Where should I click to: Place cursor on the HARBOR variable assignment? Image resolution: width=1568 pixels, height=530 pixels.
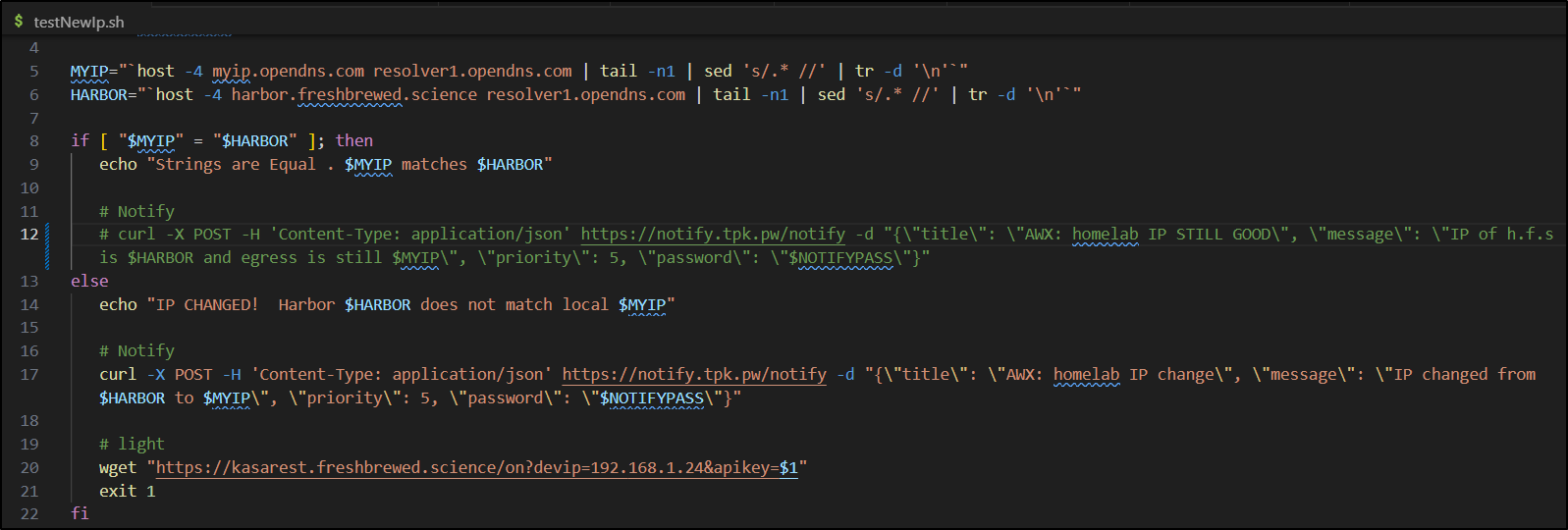[99, 95]
